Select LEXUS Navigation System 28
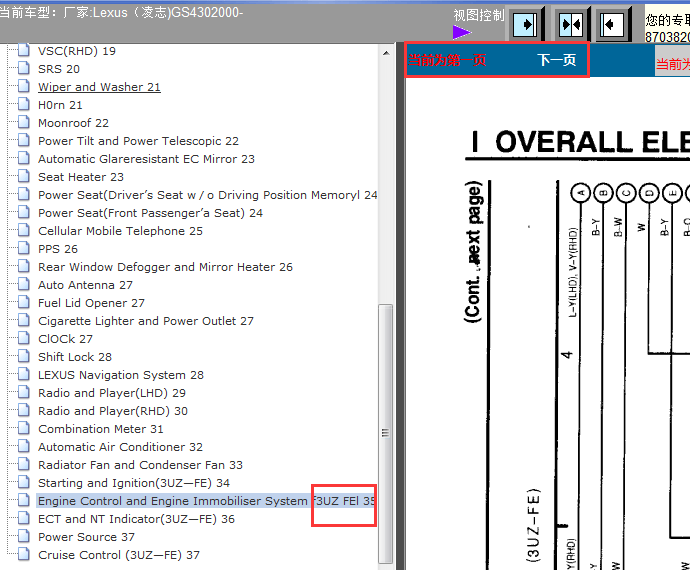The height and width of the screenshot is (570, 690). click(x=121, y=375)
